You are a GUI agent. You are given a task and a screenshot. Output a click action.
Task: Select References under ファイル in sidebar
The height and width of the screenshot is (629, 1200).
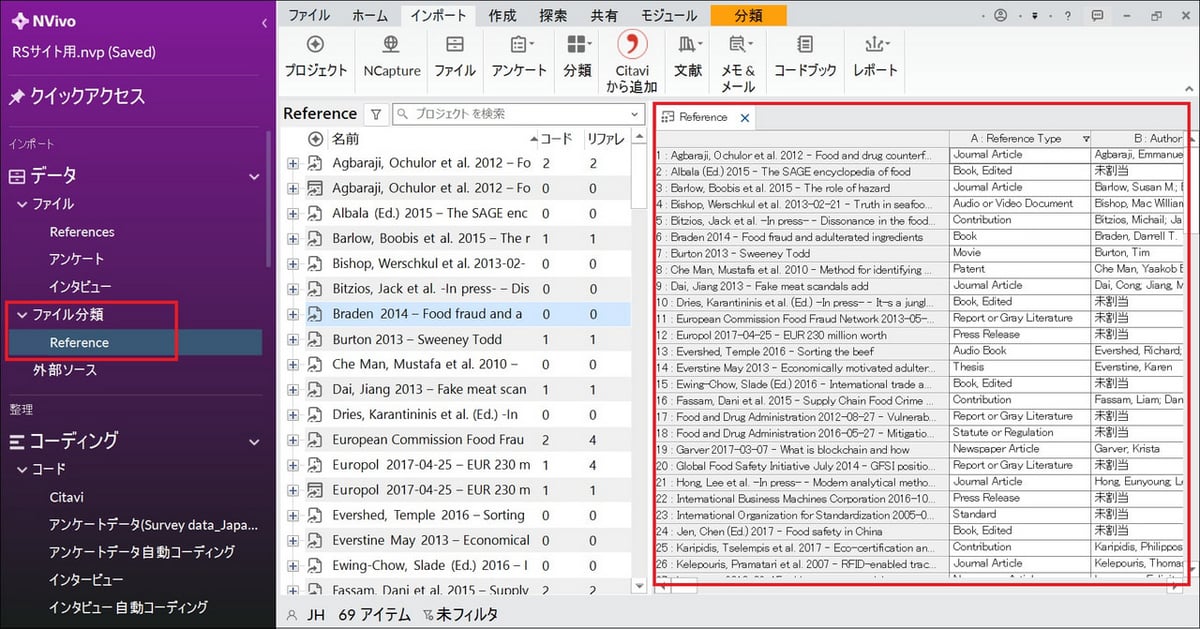point(82,232)
